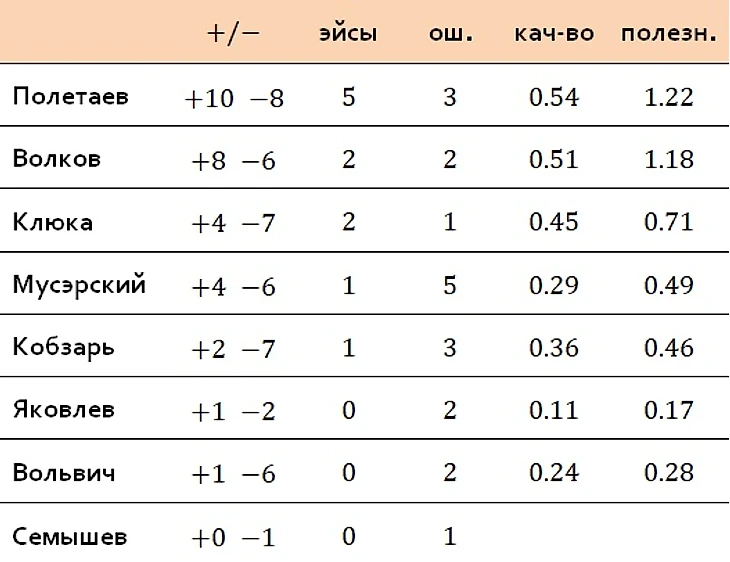Select player name Яковлев

pos(64,410)
